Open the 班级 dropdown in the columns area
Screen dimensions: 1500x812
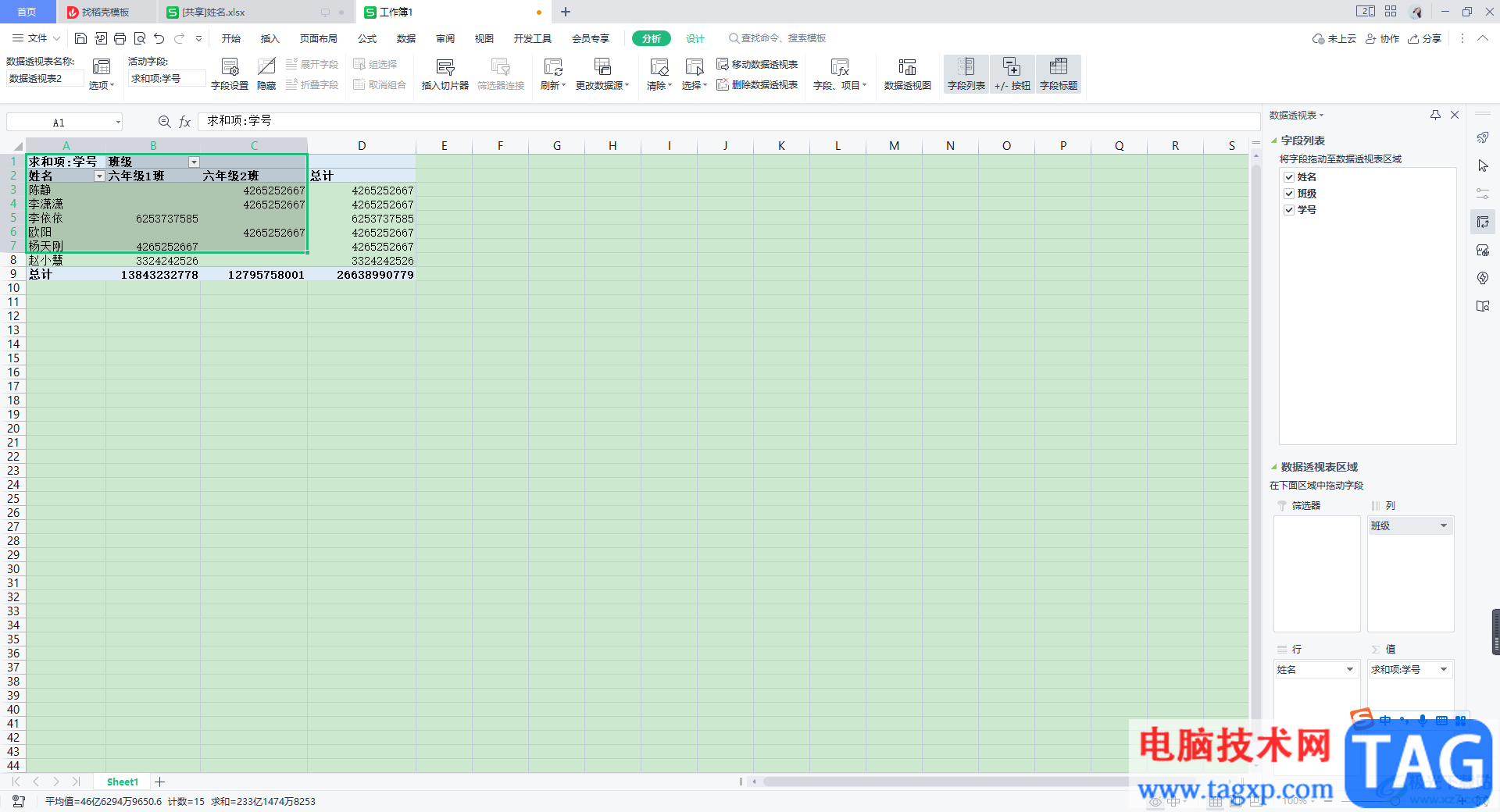tap(1444, 525)
